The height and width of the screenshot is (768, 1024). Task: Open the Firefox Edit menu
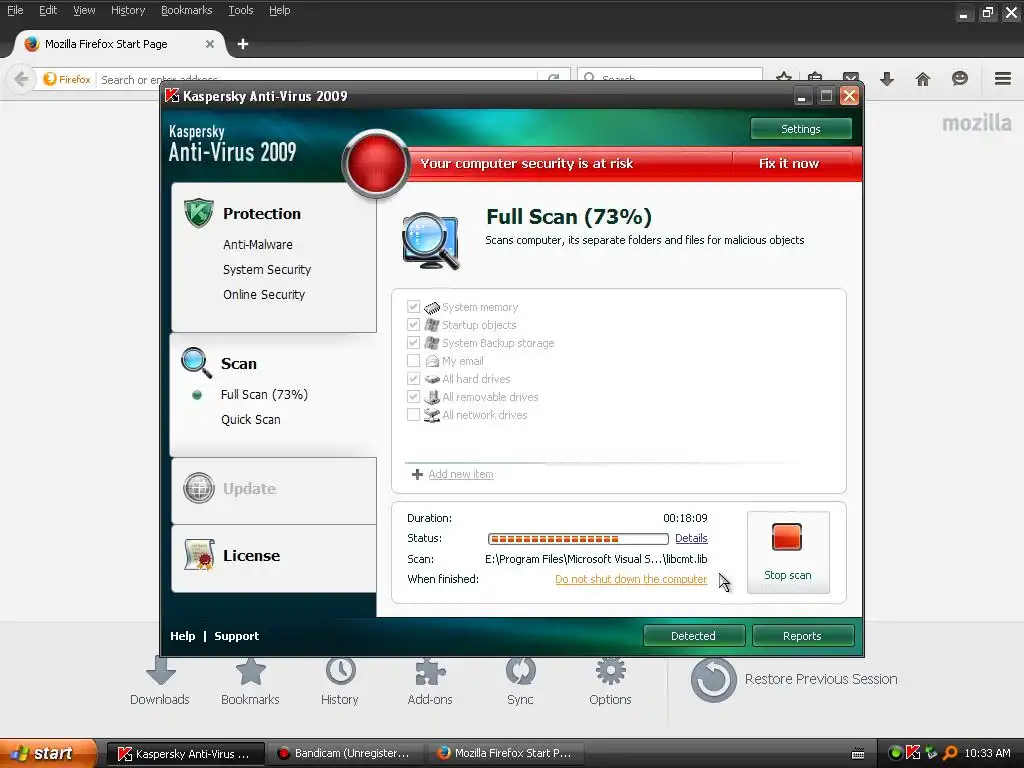pos(48,10)
